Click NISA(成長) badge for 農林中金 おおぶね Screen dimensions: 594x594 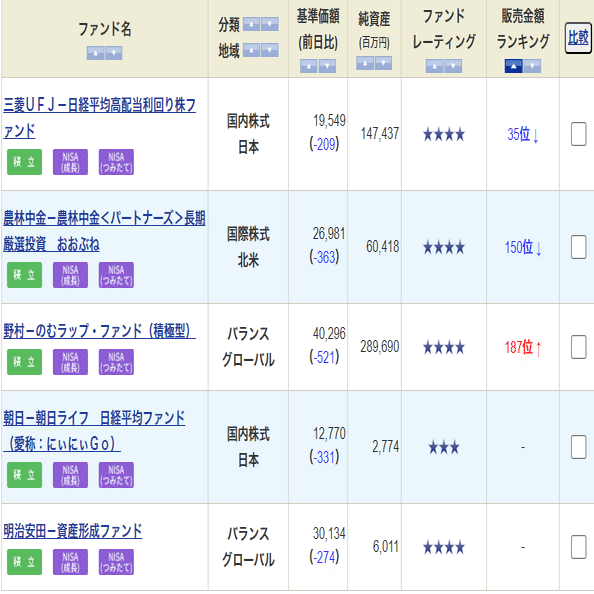(x=70, y=275)
